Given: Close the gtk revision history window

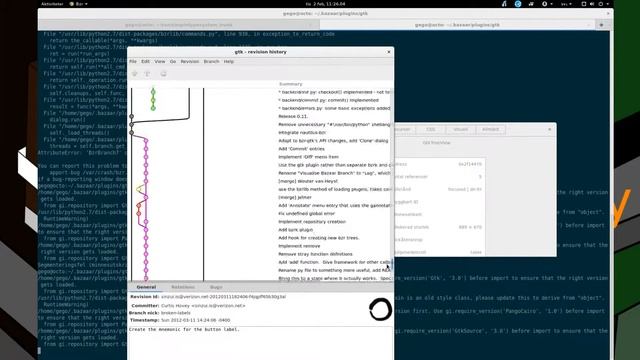Looking at the screenshot, I should point(389,52).
